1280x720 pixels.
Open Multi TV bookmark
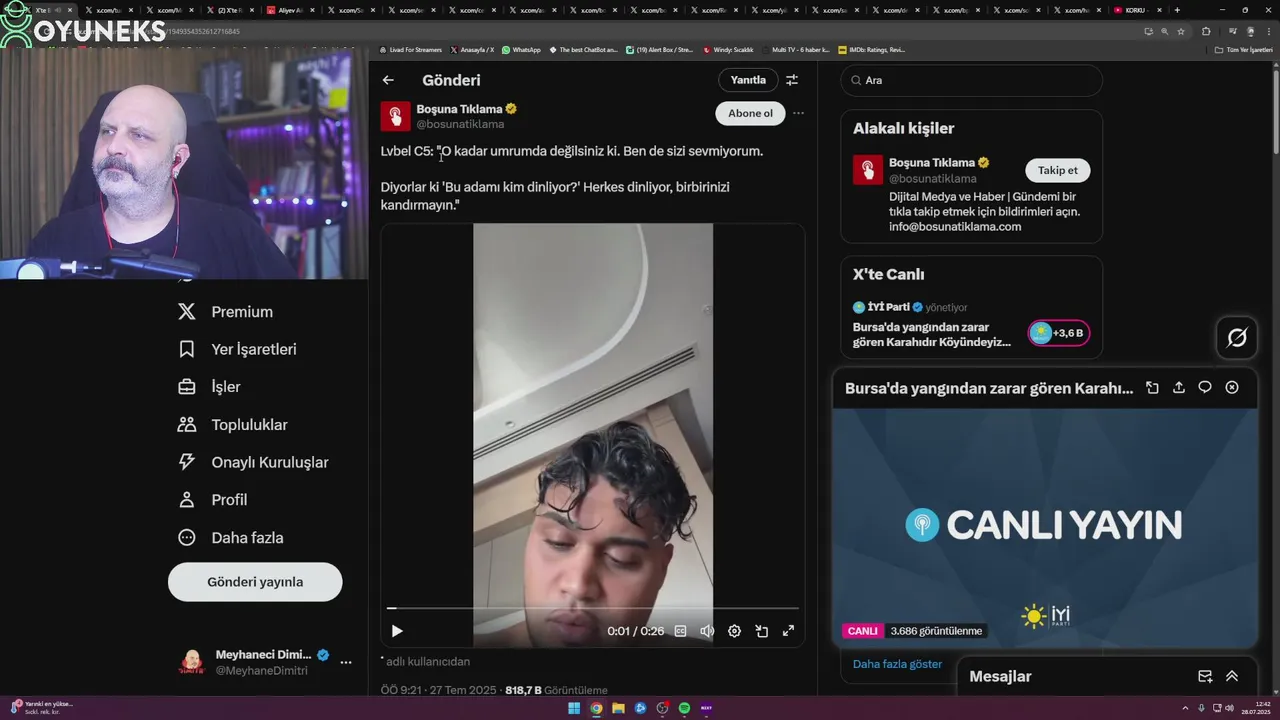coord(796,49)
